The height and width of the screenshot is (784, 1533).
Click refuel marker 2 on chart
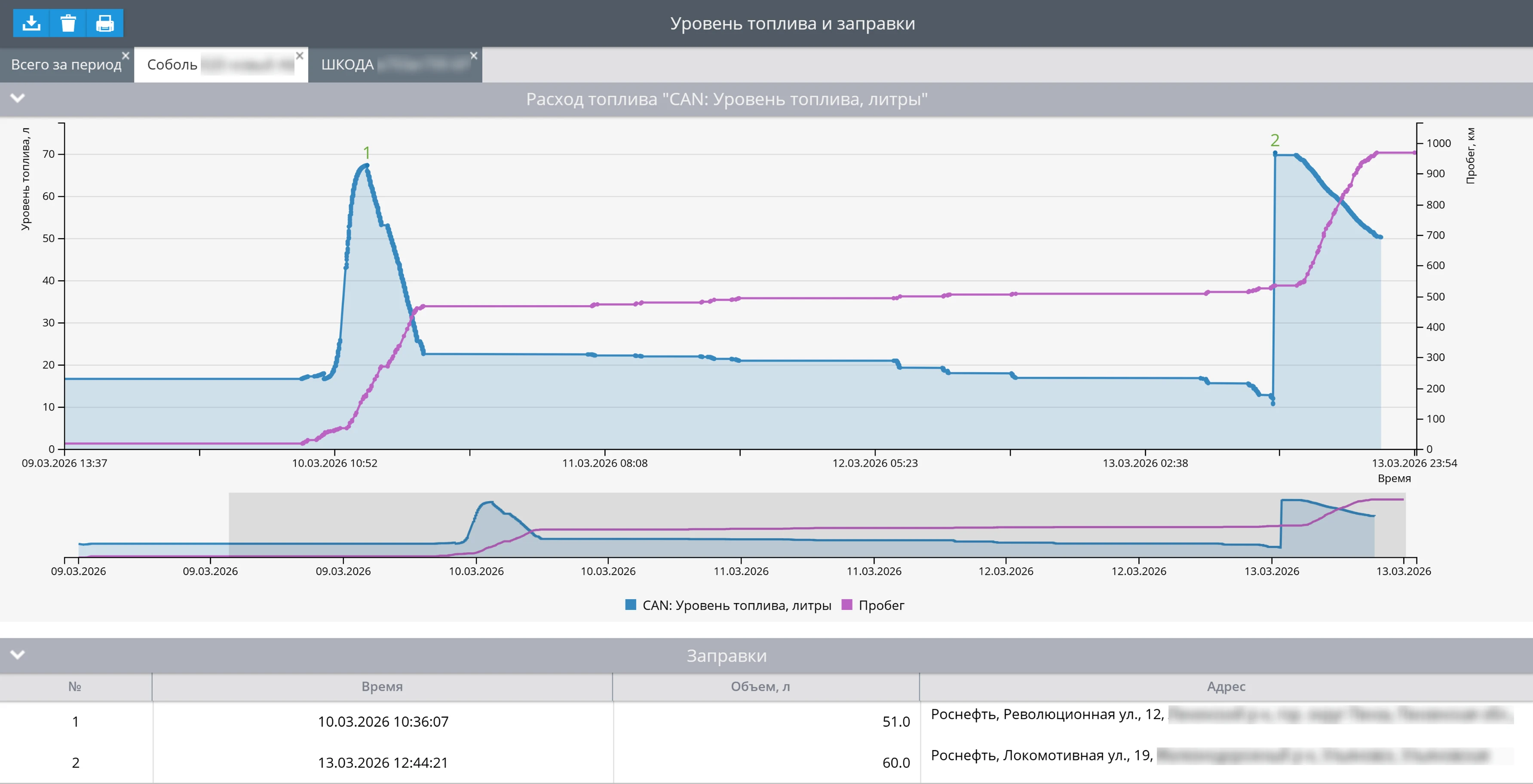click(x=1274, y=140)
